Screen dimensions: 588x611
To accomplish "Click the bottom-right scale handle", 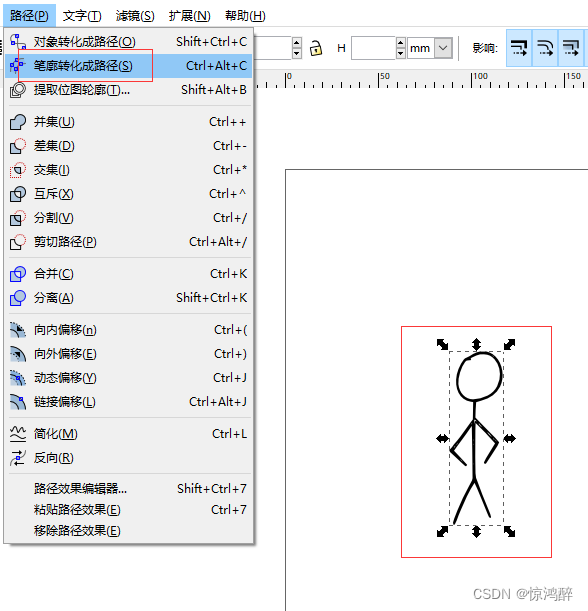I will tap(509, 531).
